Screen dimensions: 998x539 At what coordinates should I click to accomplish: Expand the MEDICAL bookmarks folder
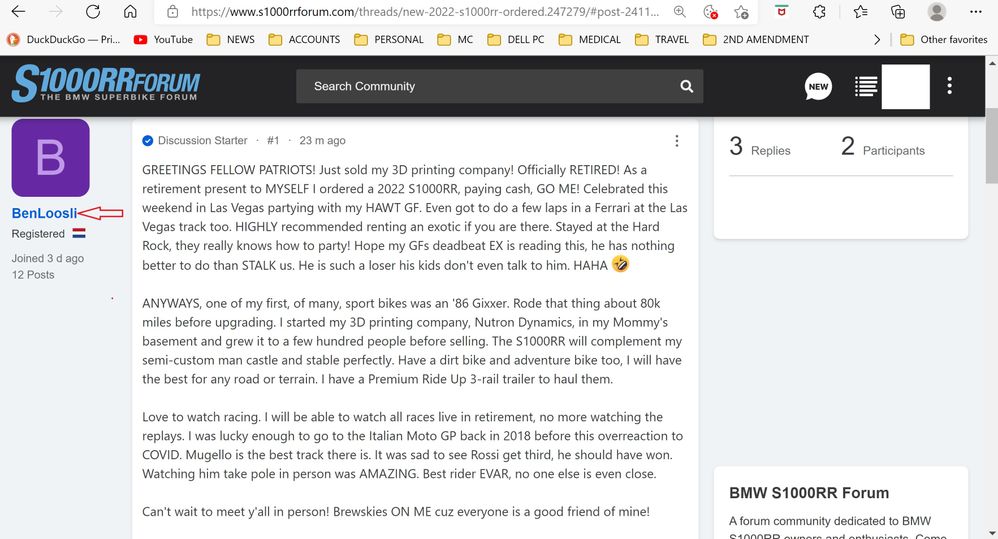point(589,39)
